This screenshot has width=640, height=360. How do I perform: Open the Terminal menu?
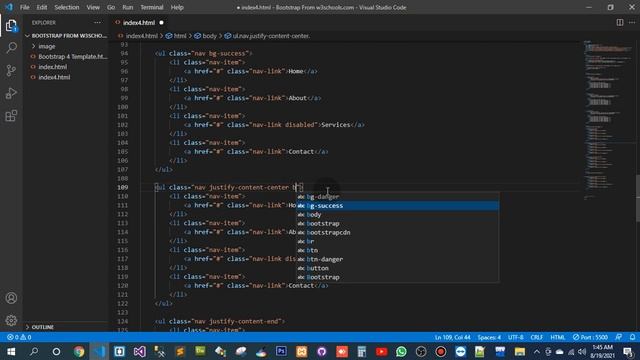point(151,7)
